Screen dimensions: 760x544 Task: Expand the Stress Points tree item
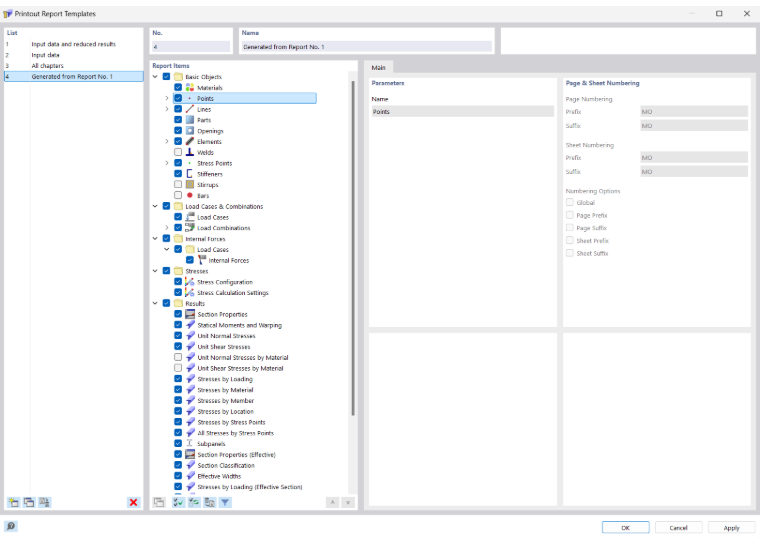167,163
